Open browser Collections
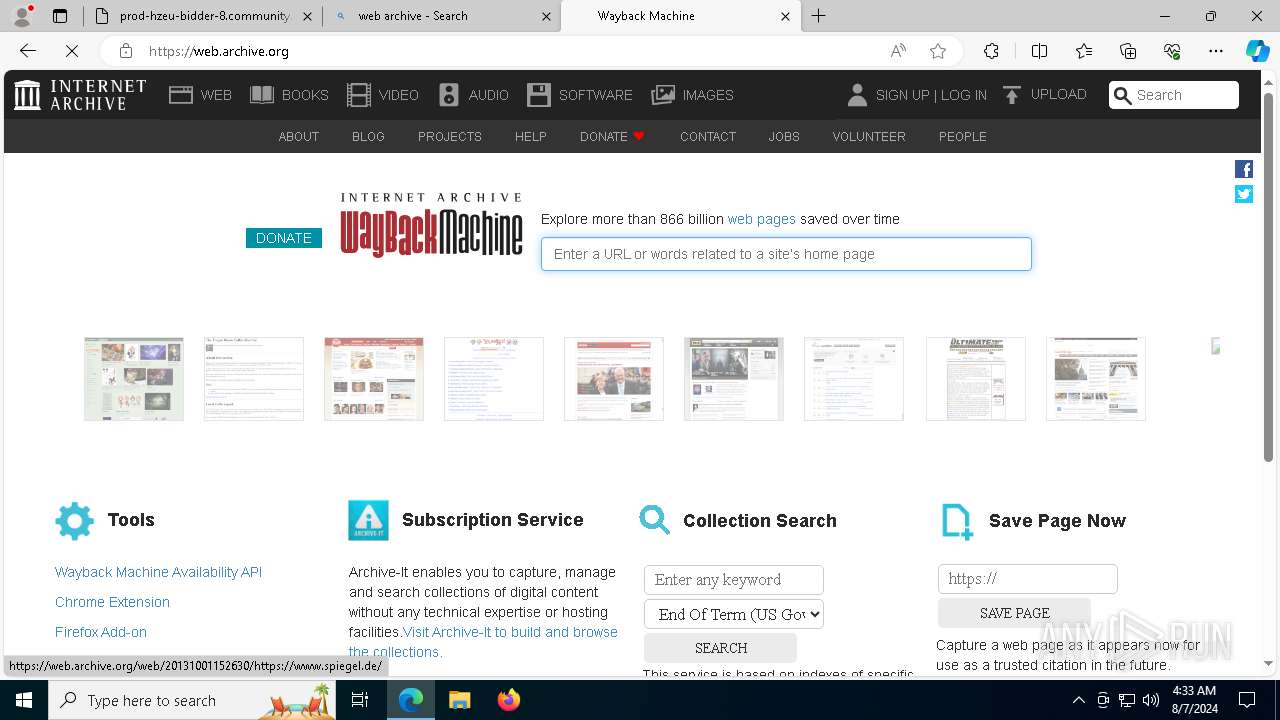Viewport: 1280px width, 720px height. [1128, 51]
